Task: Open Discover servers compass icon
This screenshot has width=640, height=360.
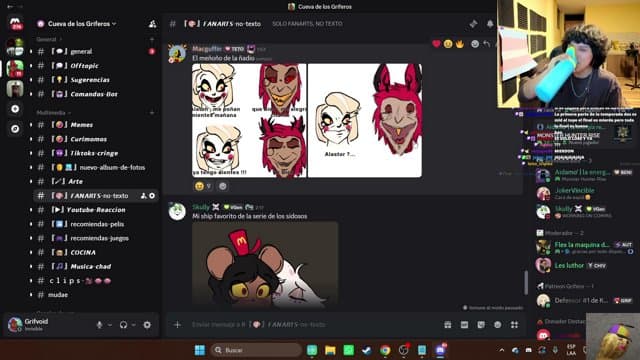Action: (x=15, y=129)
